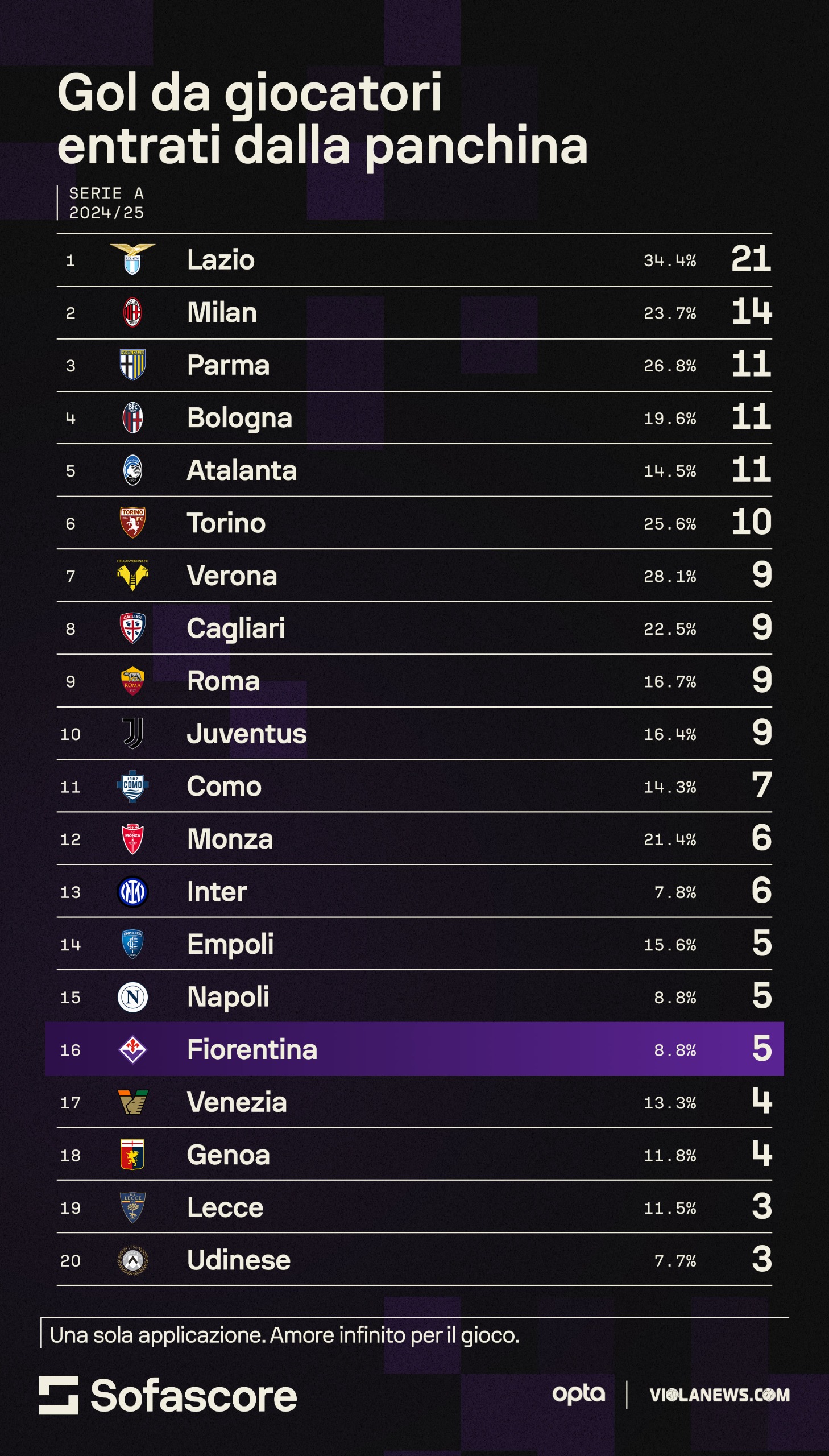Image resolution: width=829 pixels, height=1456 pixels.
Task: Open the VIOLANEWS.COM link
Action: [720, 1395]
